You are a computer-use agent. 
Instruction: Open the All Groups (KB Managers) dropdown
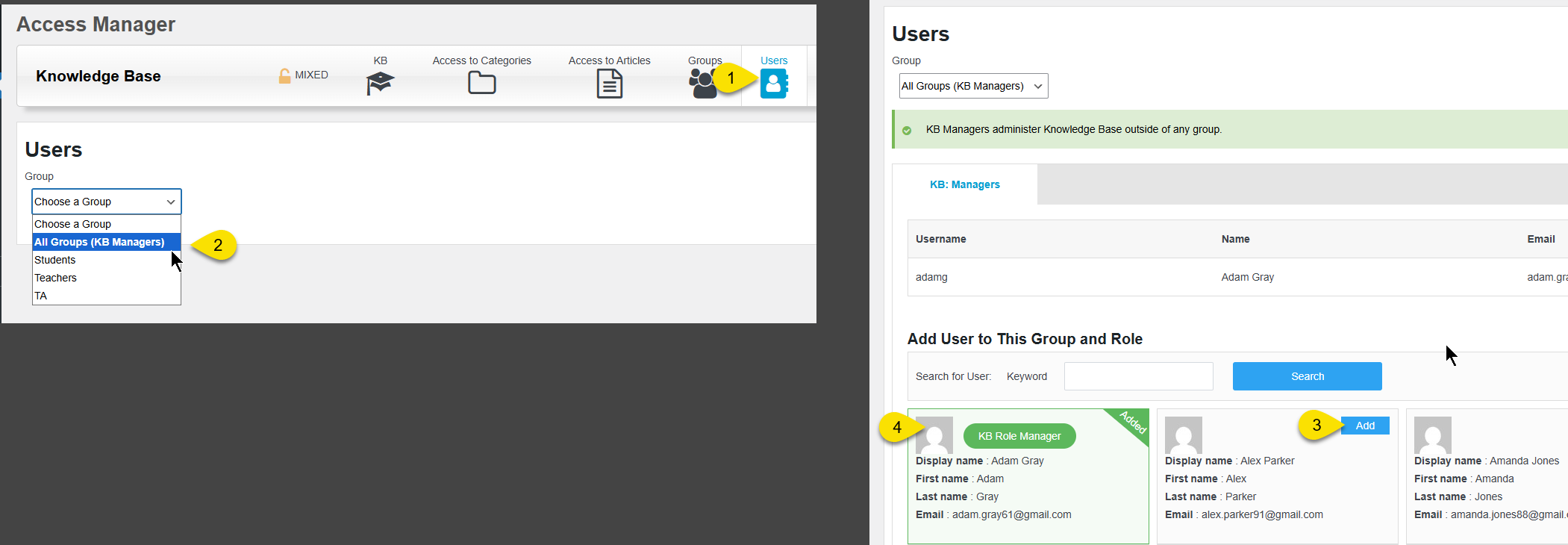(973, 86)
